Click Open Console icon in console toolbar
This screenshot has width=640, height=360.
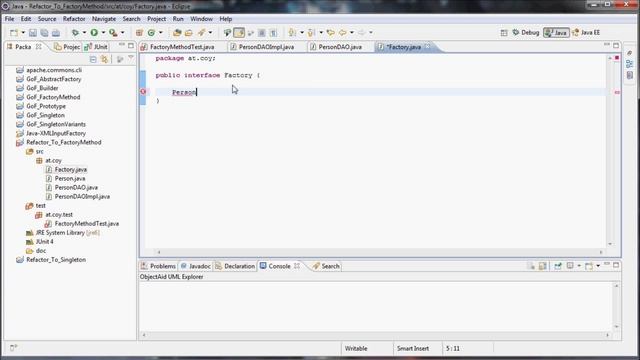coord(589,266)
